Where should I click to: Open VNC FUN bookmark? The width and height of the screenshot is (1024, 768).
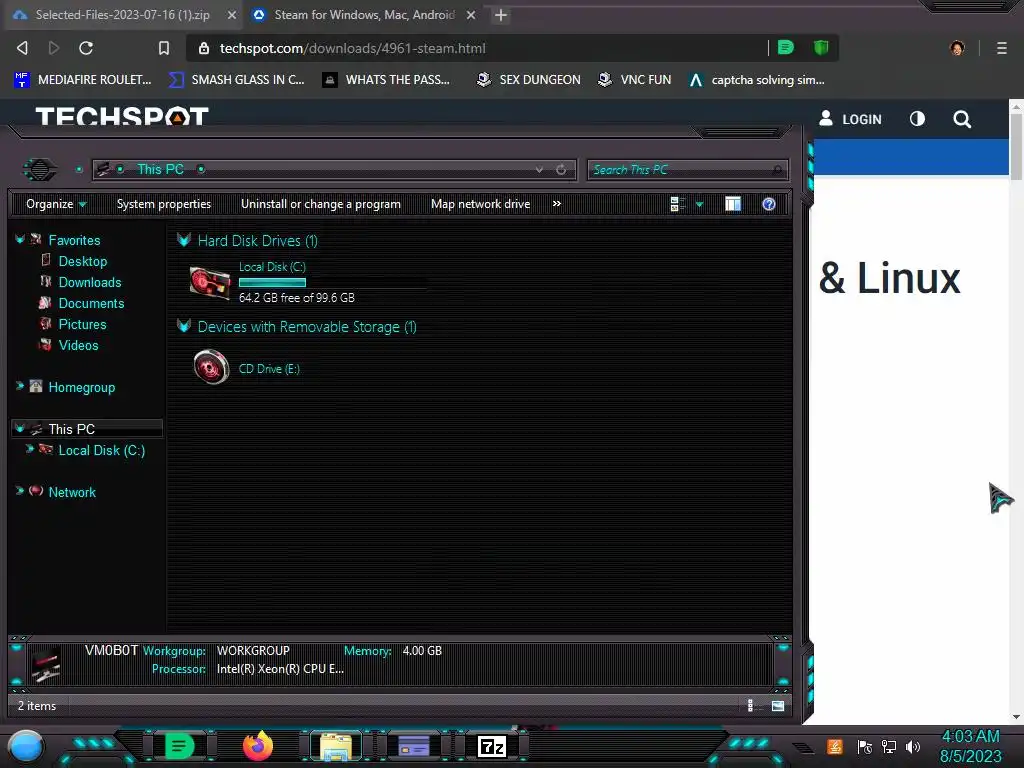(x=635, y=80)
